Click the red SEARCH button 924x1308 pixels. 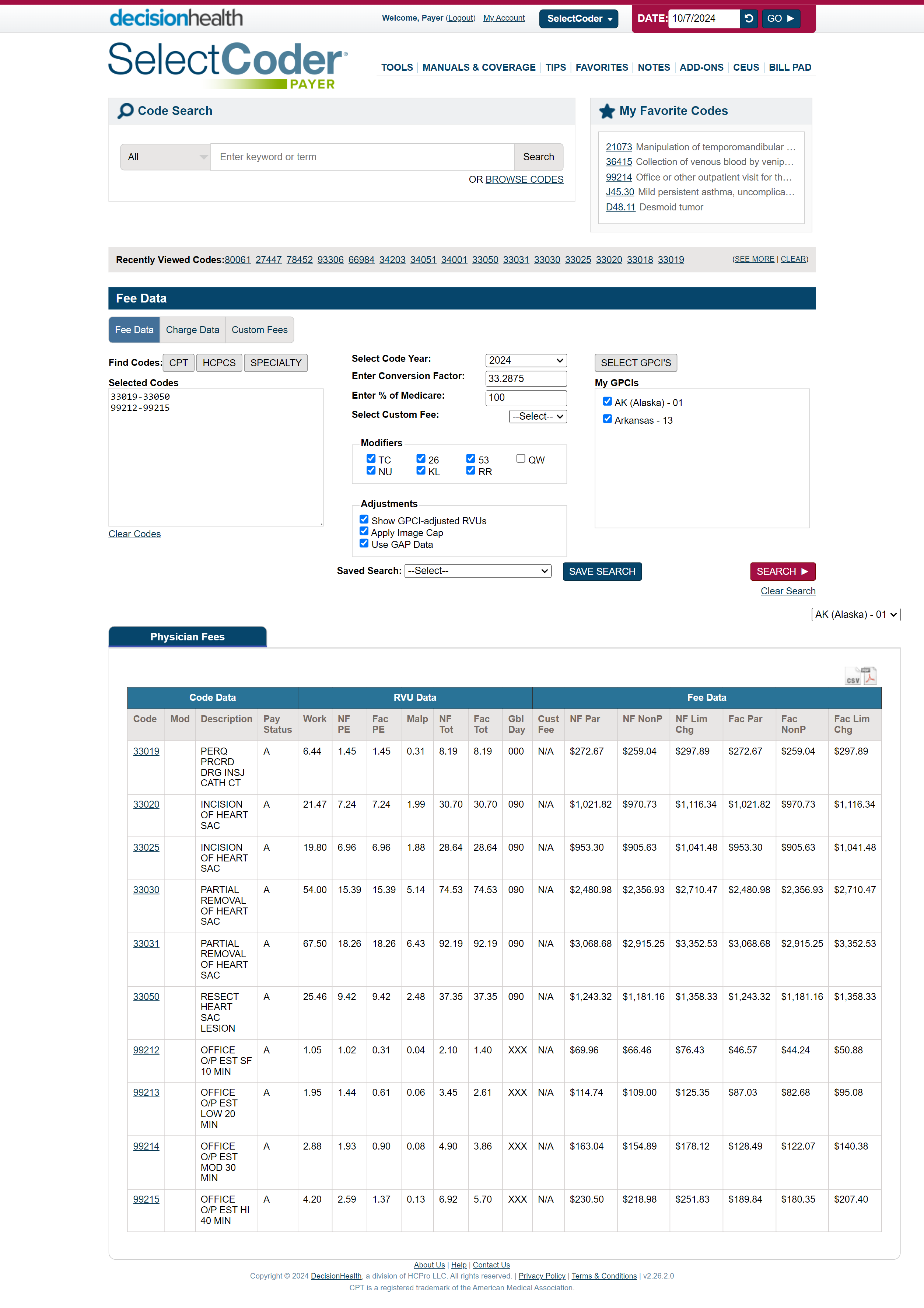[782, 571]
